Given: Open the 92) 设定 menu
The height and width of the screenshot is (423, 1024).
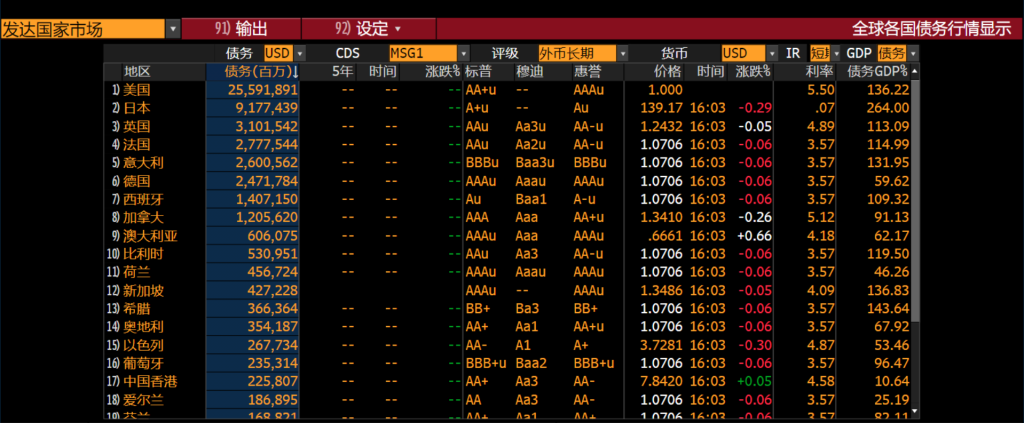Looking at the screenshot, I should tap(368, 29).
